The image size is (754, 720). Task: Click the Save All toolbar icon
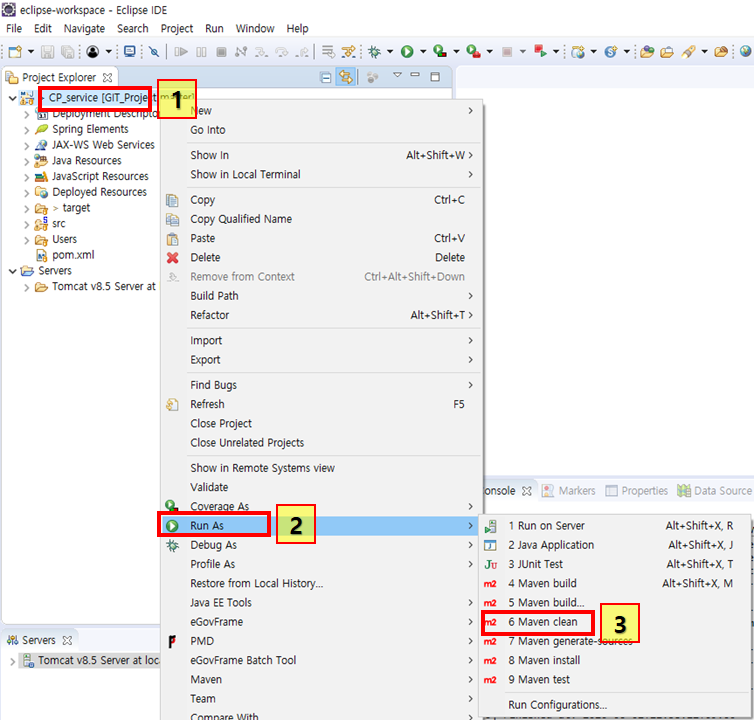click(68, 51)
